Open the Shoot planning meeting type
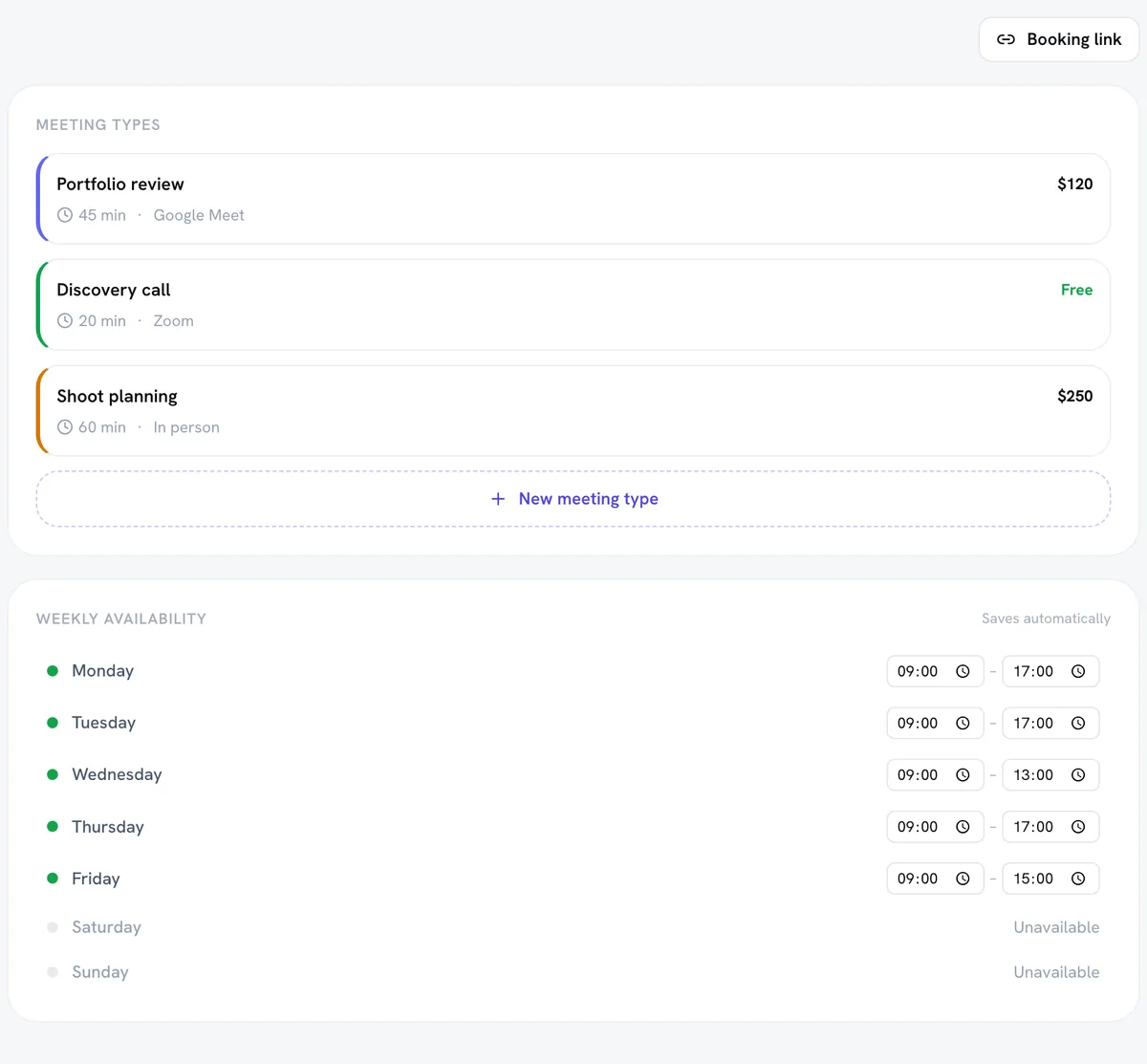 [x=573, y=411]
